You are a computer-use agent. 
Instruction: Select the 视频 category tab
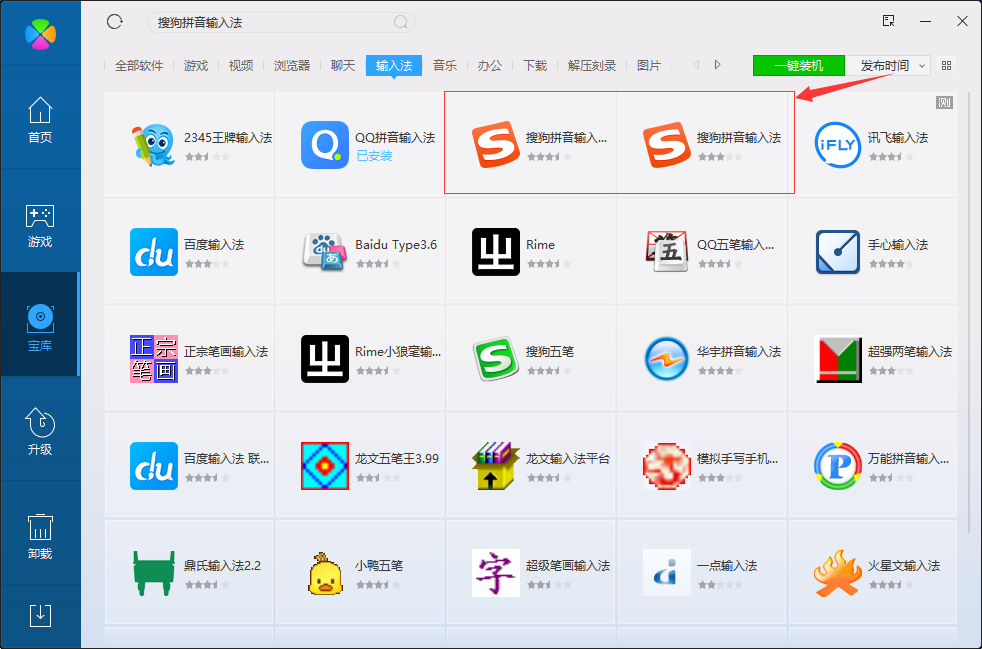point(240,65)
